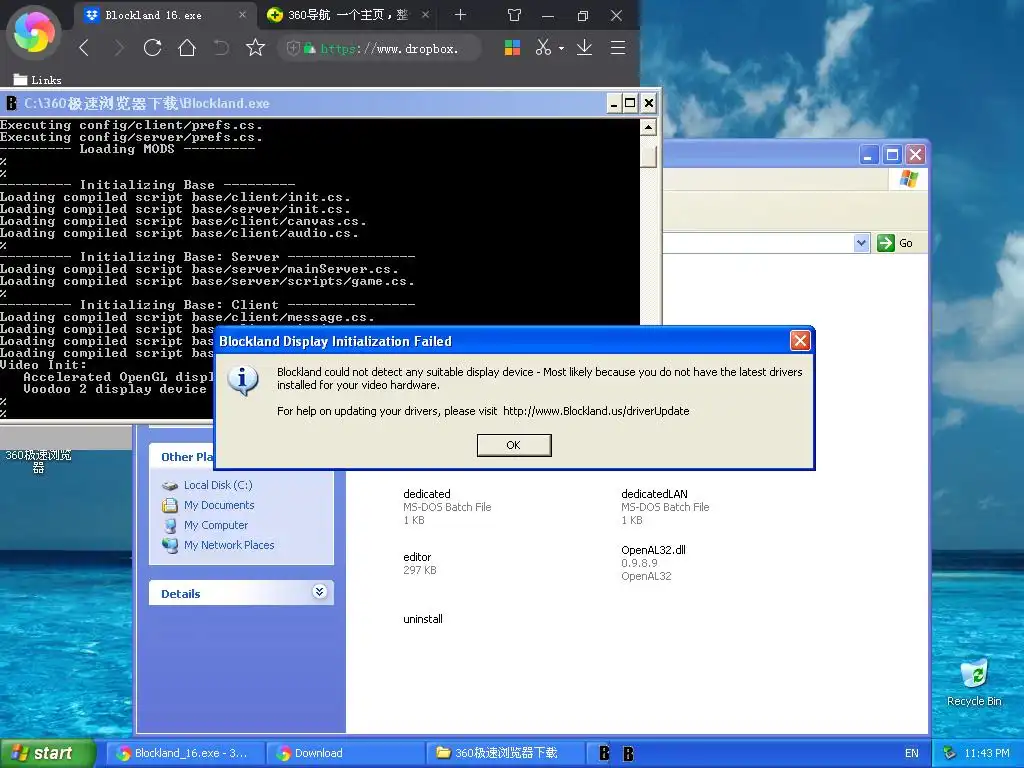Click Go in the Explorer address bar
Image resolution: width=1024 pixels, height=768 pixels.
pyautogui.click(x=896, y=243)
